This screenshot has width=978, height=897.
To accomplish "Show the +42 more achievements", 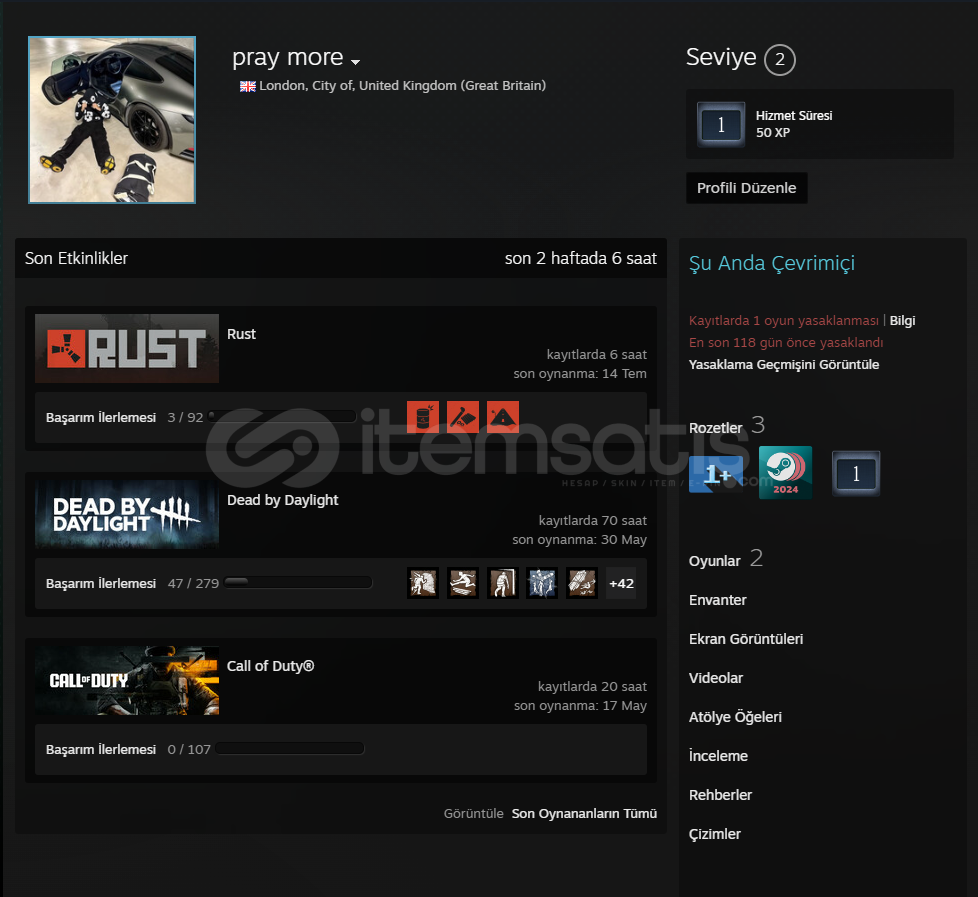I will pos(621,583).
